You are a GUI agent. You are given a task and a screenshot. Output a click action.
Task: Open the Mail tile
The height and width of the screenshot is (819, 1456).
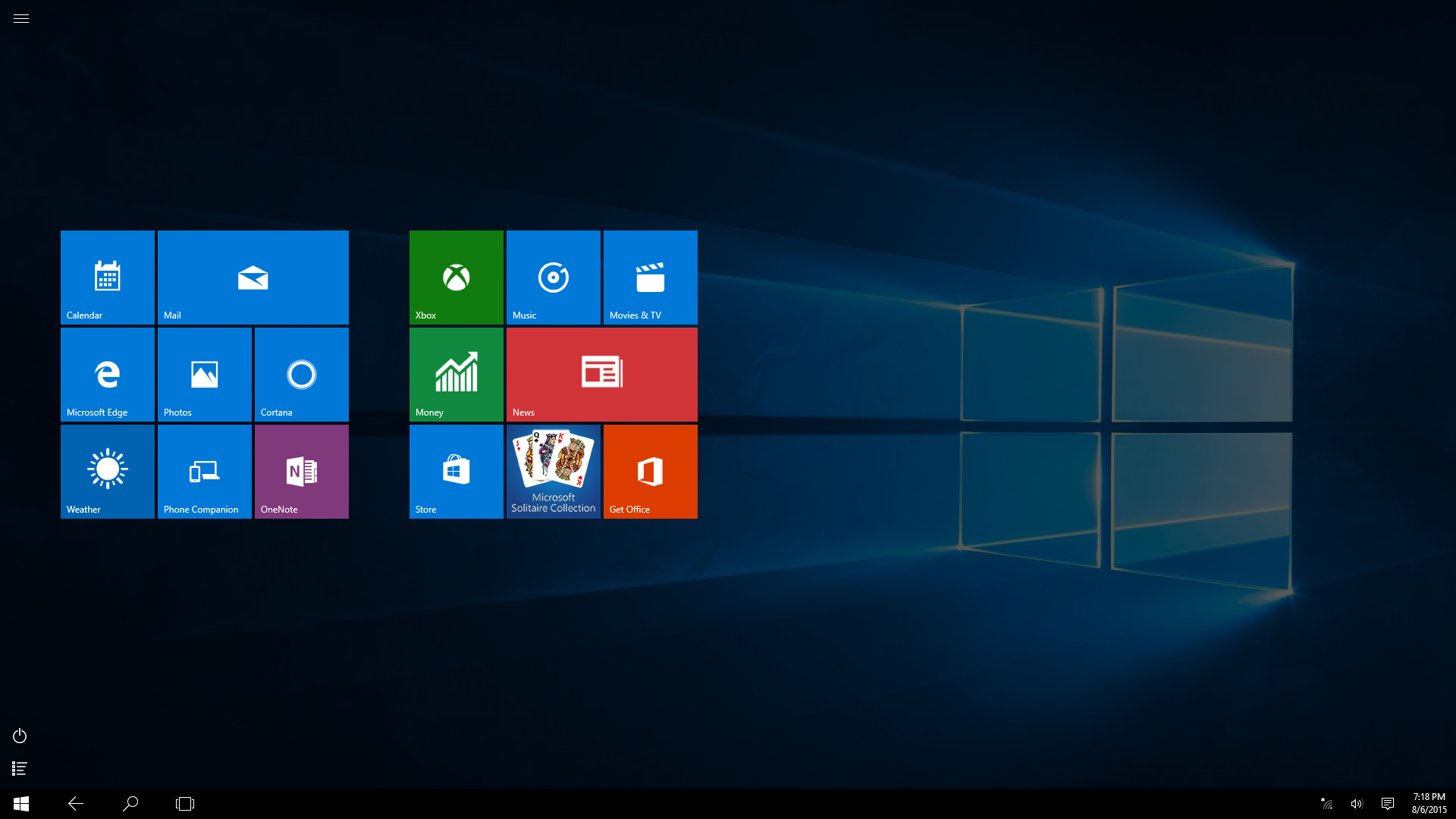pos(253,278)
